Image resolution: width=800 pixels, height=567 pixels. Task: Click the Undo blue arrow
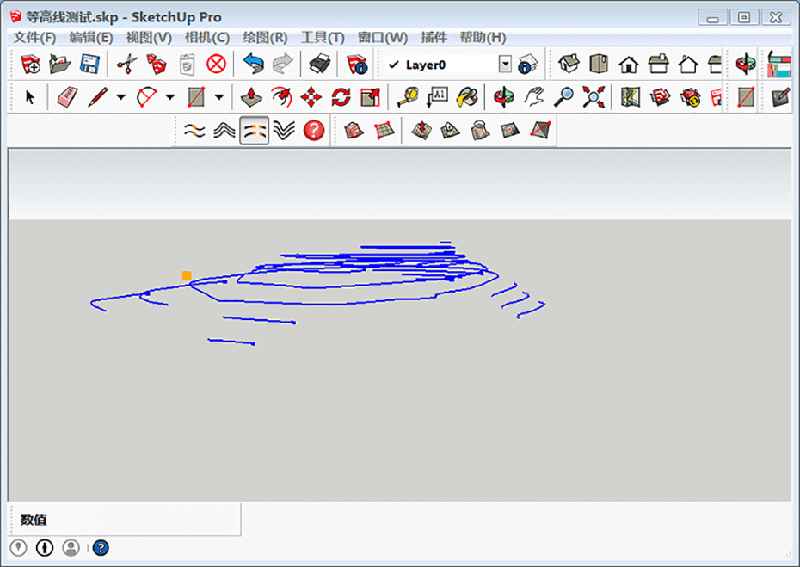pyautogui.click(x=253, y=64)
